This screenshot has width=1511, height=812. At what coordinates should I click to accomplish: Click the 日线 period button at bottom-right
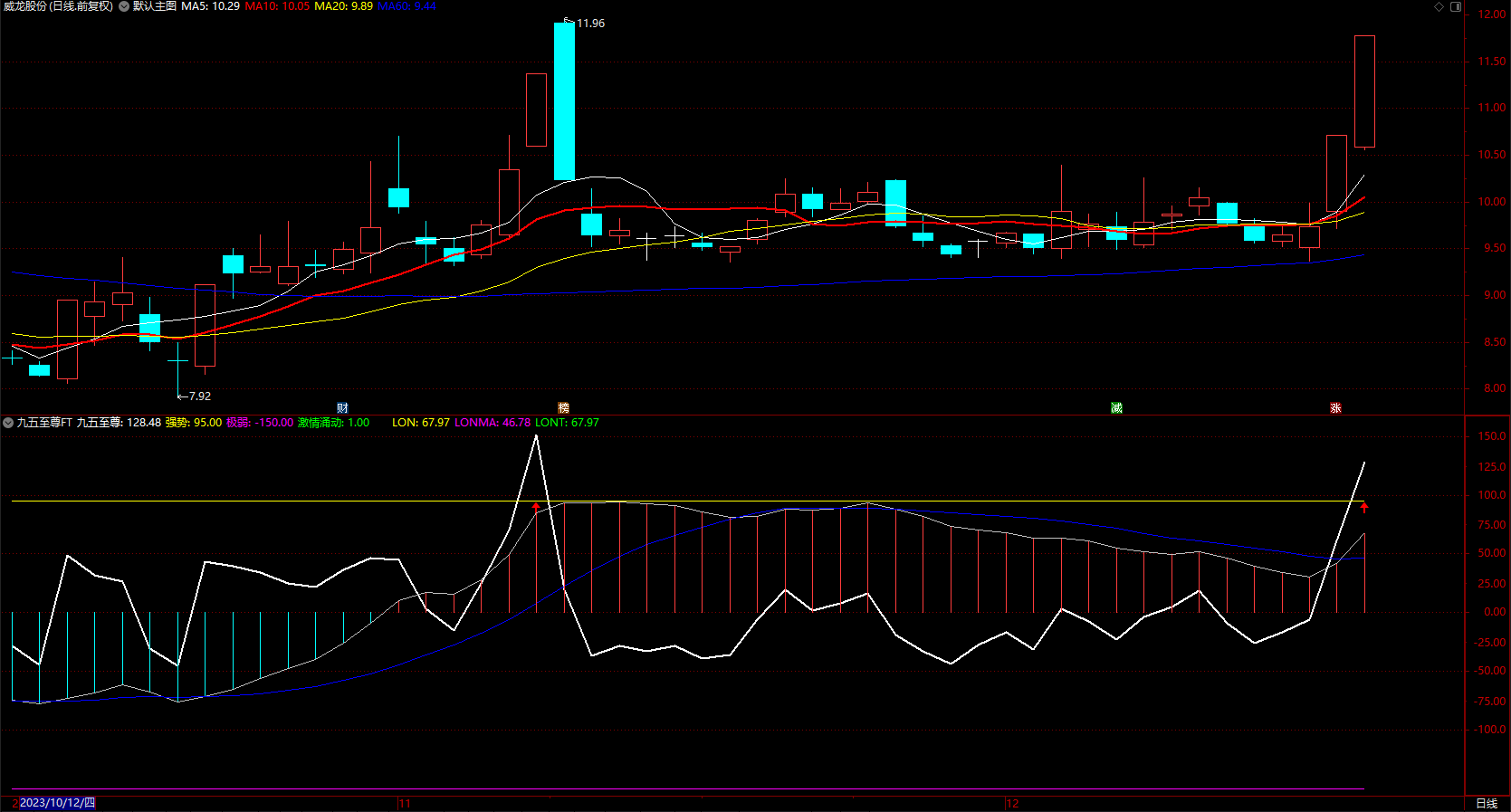click(x=1487, y=804)
